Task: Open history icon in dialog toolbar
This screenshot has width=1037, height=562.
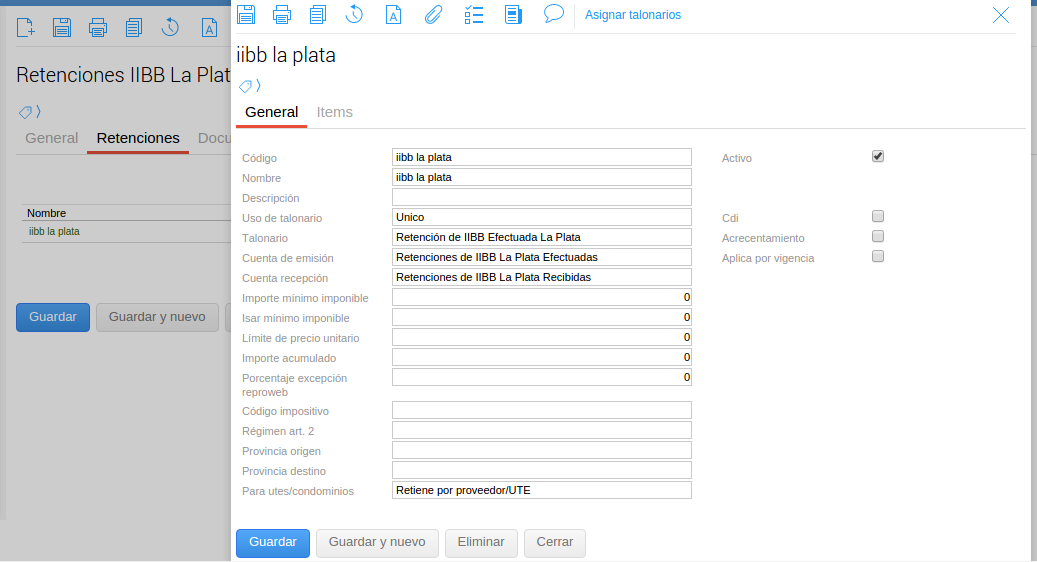Action: 354,14
